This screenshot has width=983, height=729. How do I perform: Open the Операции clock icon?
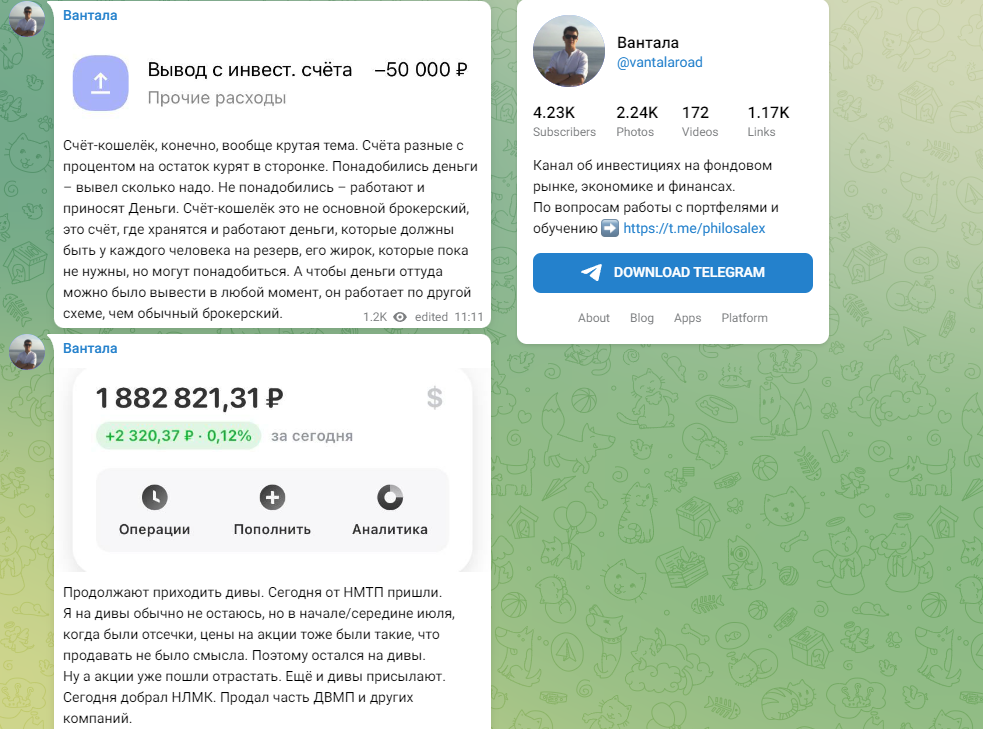pos(154,497)
